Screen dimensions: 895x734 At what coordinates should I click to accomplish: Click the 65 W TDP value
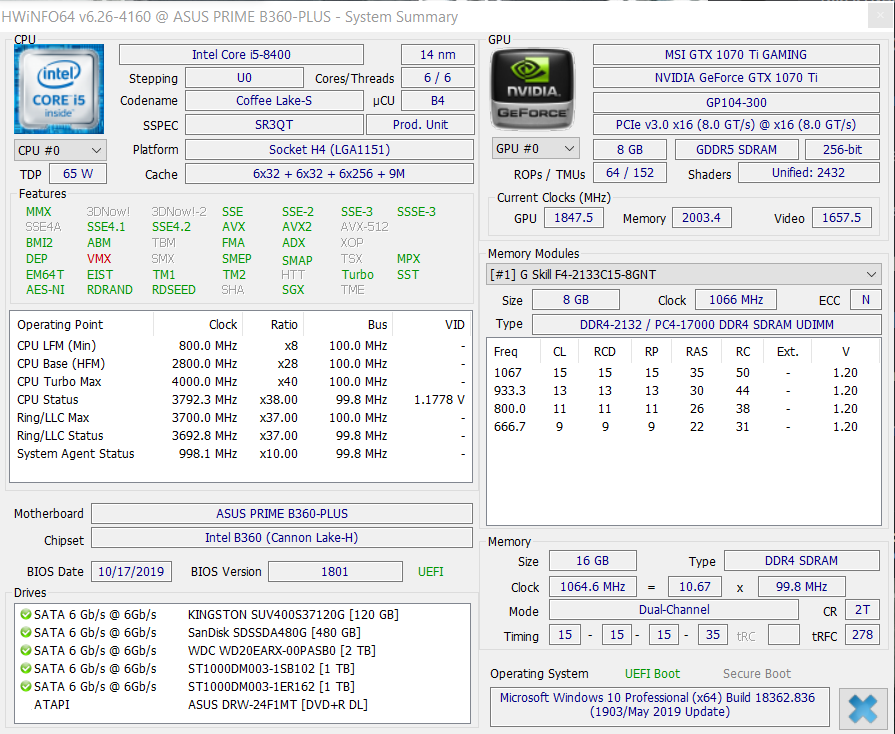[x=78, y=174]
